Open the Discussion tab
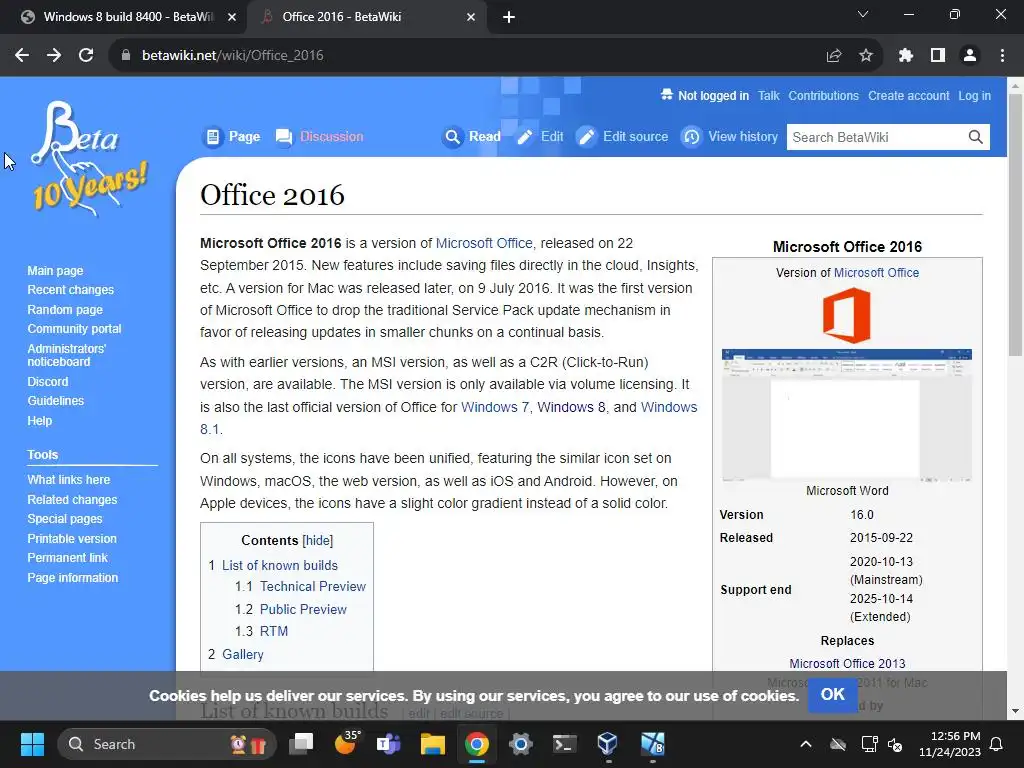The image size is (1024, 768). (x=319, y=136)
